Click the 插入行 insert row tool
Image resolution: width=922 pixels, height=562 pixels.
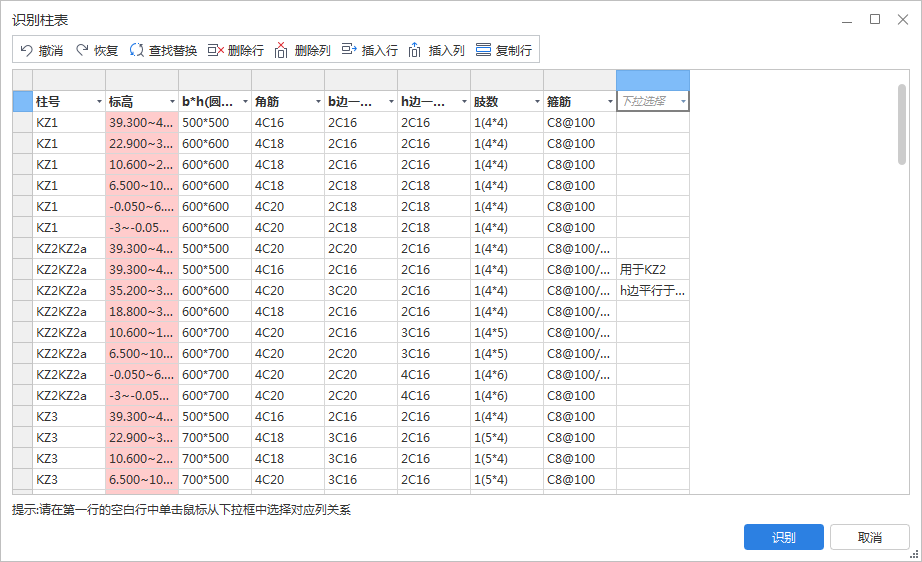(x=370, y=51)
